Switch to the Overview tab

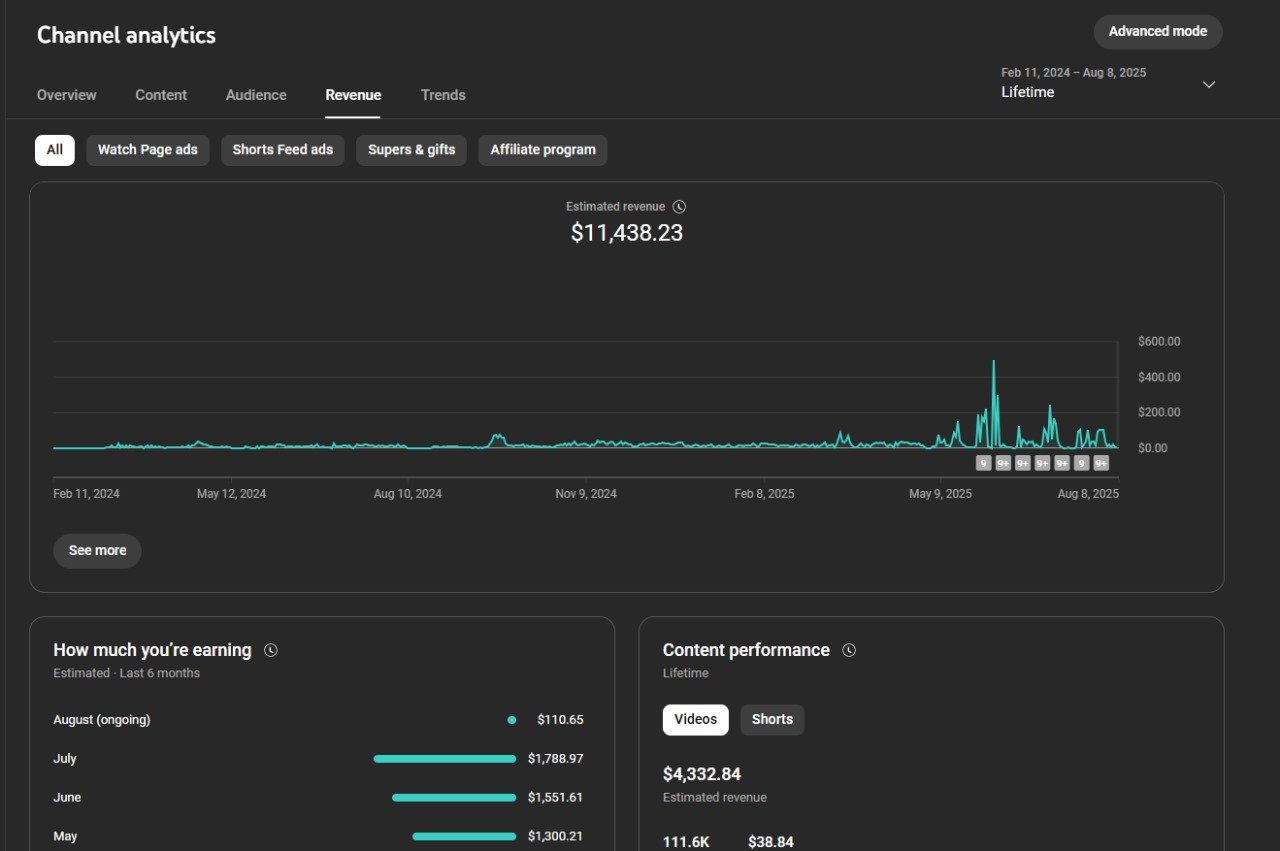pos(67,95)
